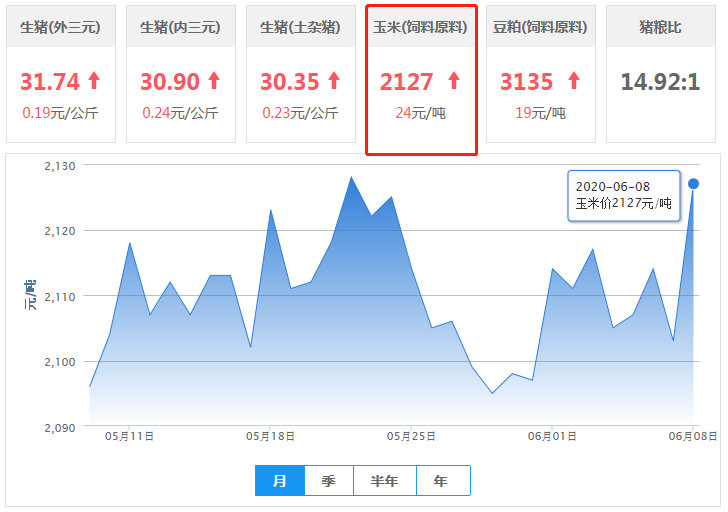
Task: Click the up arrow beside soybean meal 3135
Action: pyautogui.click(x=574, y=81)
